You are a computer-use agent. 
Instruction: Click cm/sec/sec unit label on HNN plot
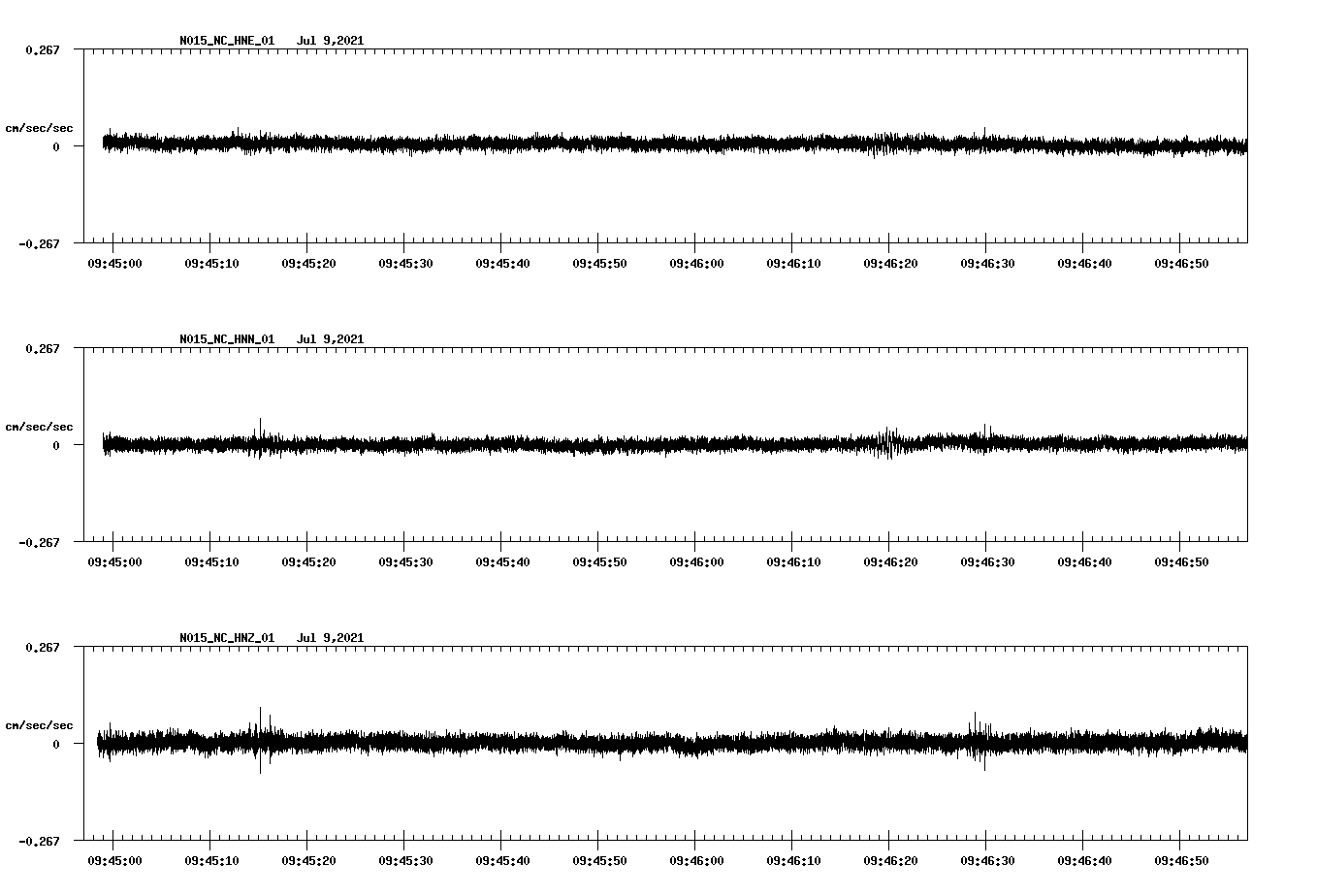40,427
